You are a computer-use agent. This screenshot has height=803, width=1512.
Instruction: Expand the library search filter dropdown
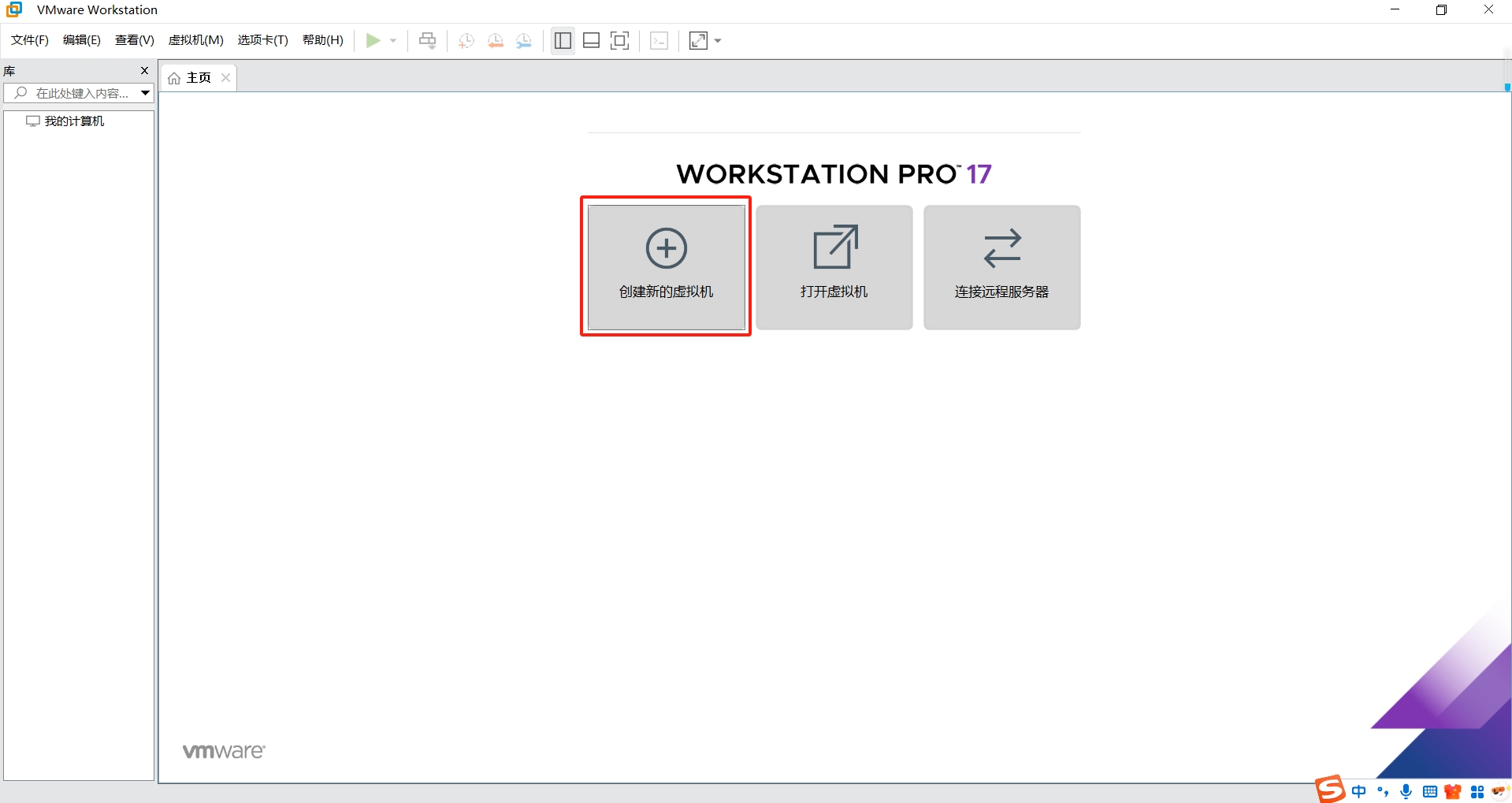tap(146, 93)
